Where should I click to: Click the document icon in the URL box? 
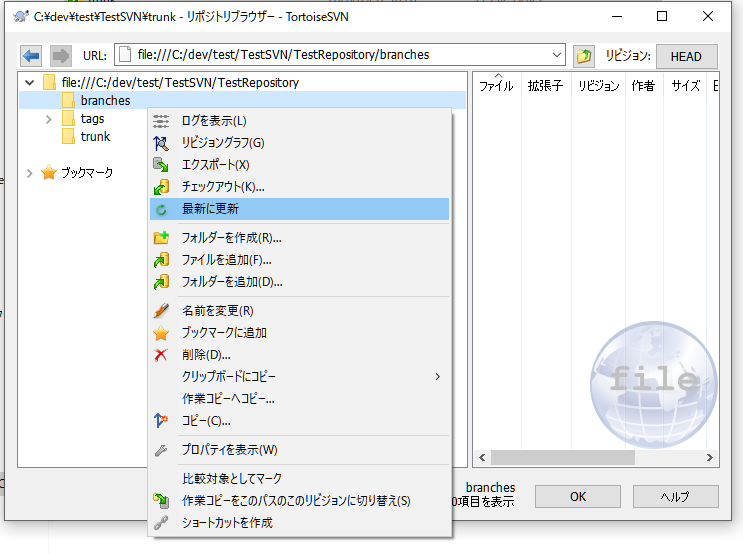125,54
